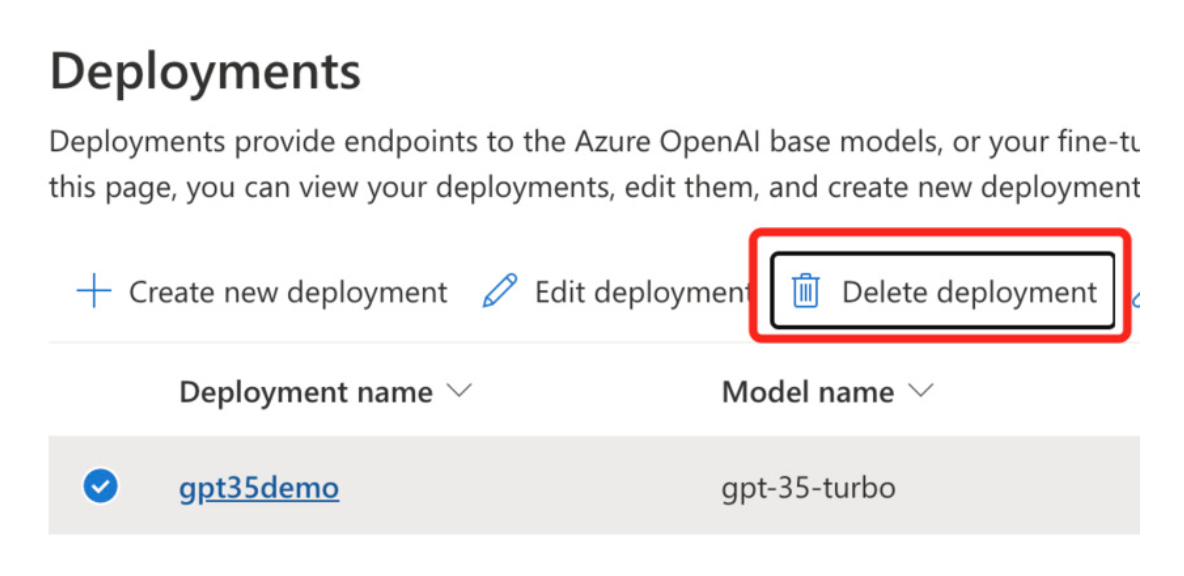Open the gpt35demo deployment link
This screenshot has height=576, width=1184.
259,488
